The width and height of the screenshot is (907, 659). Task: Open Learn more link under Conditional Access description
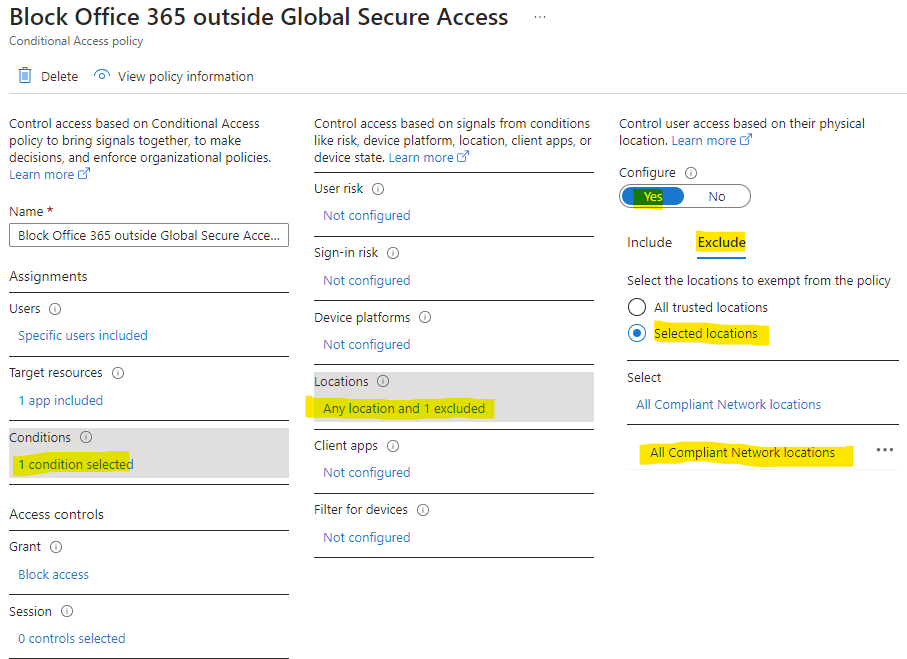[49, 174]
